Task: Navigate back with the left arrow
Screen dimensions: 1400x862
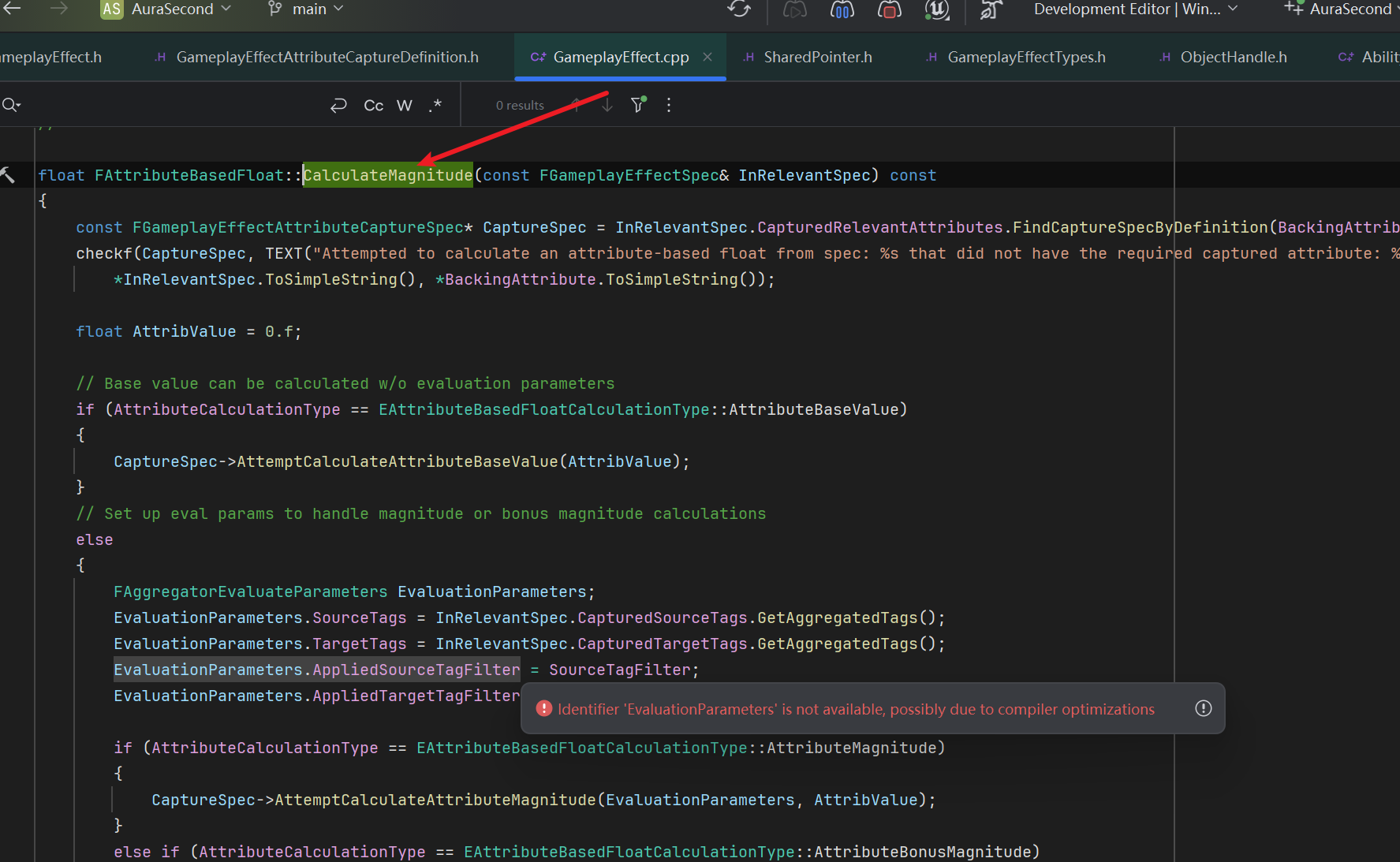Action: pyautogui.click(x=13, y=9)
